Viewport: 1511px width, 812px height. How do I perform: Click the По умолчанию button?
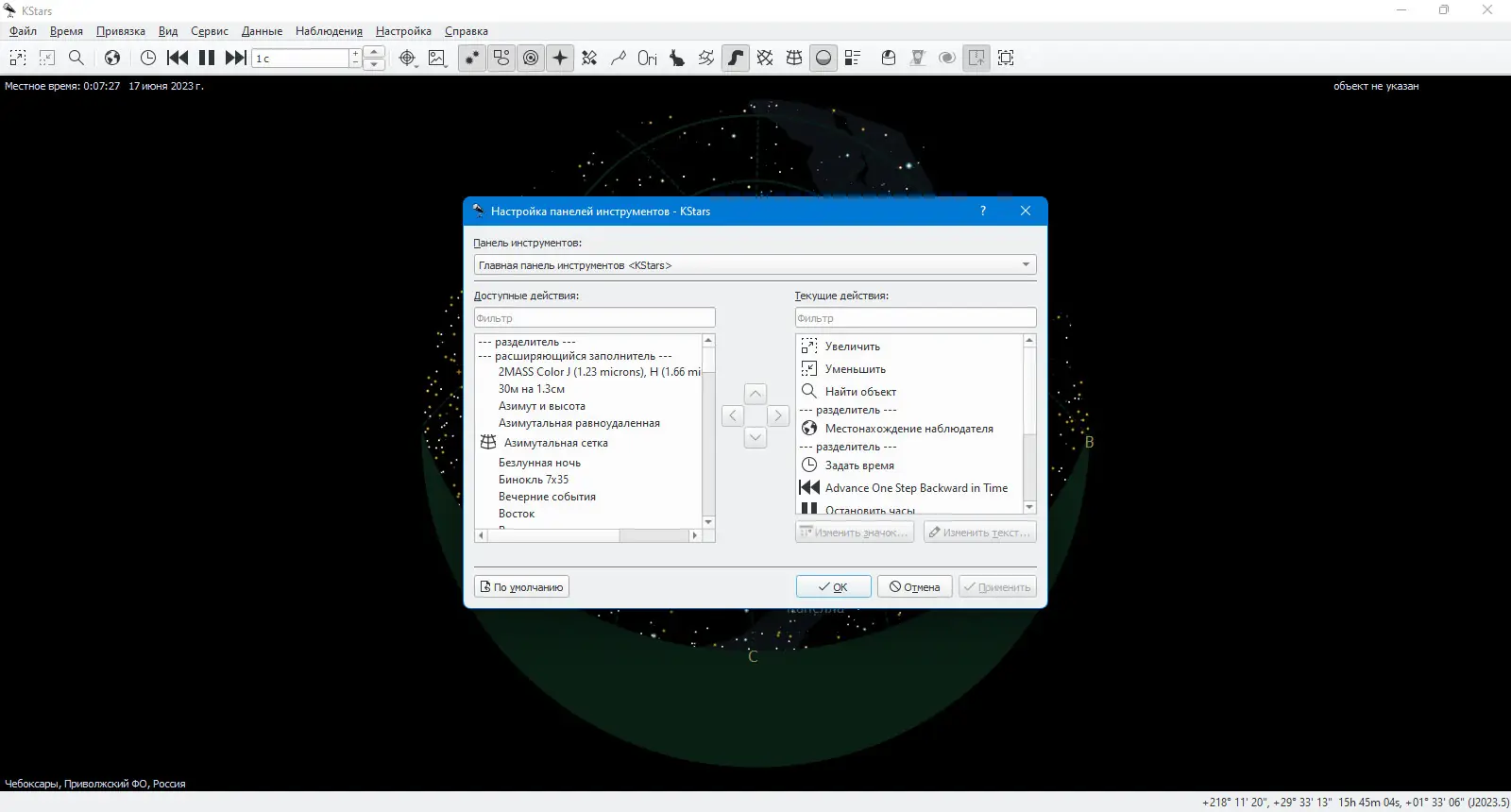(x=521, y=587)
